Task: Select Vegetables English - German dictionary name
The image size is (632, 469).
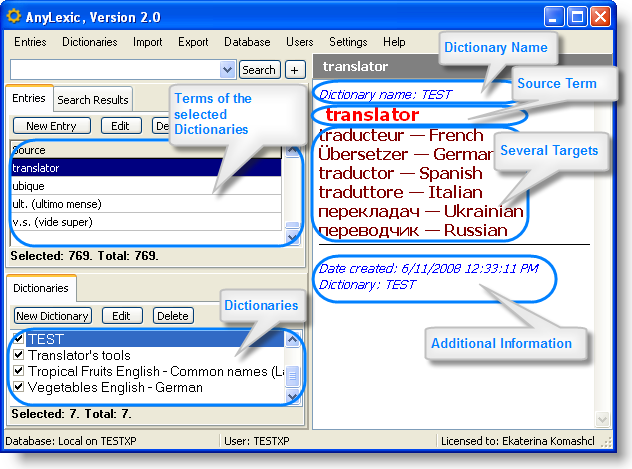Action: pyautogui.click(x=115, y=387)
